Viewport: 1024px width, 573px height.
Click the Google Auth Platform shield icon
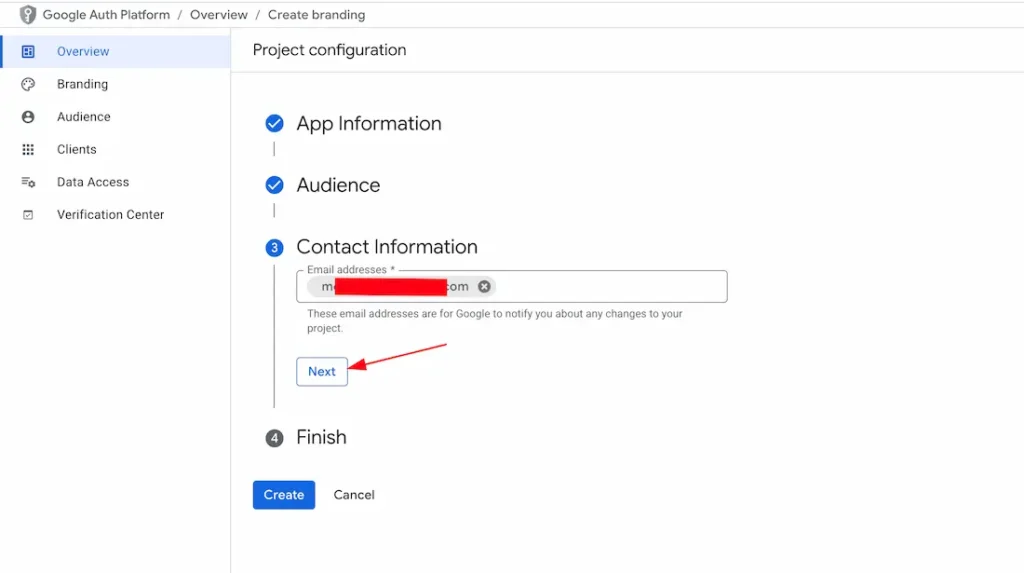tap(28, 15)
